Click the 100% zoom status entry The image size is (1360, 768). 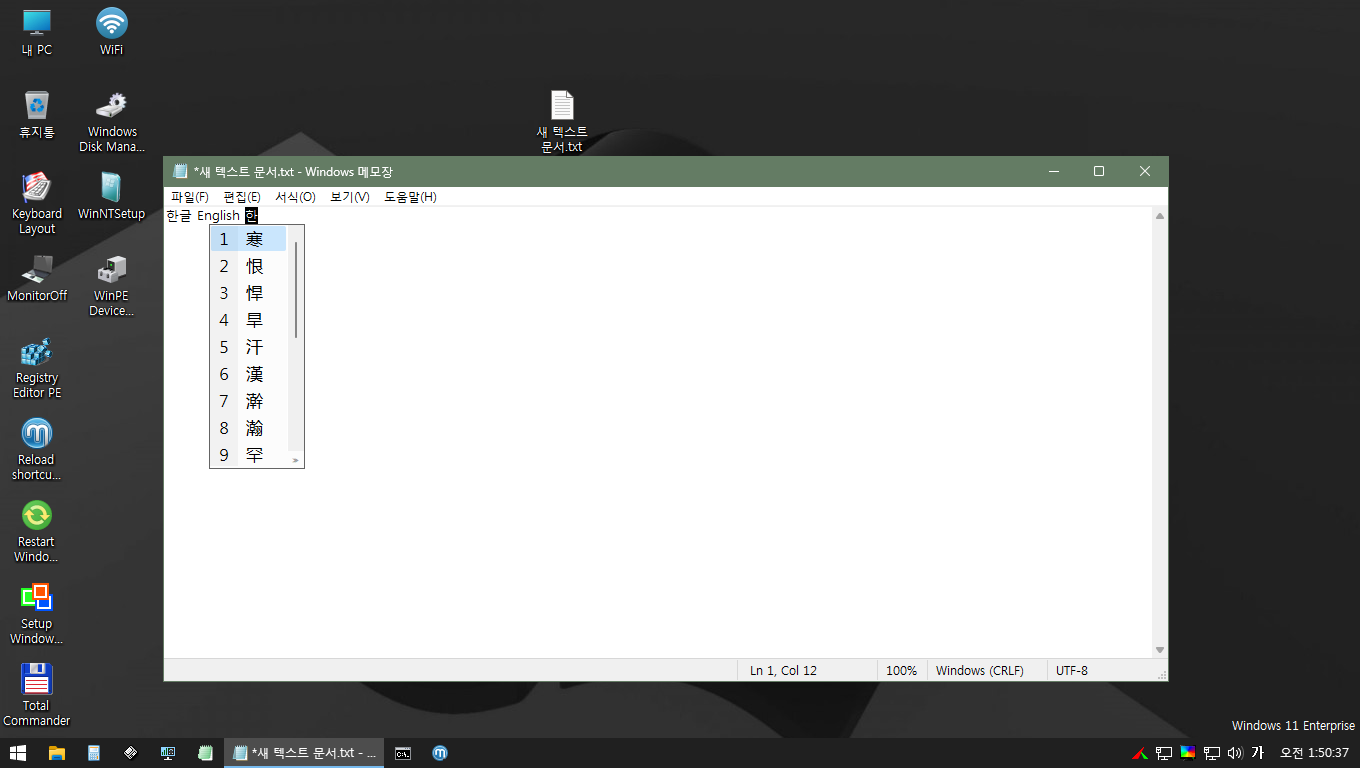[x=901, y=670]
